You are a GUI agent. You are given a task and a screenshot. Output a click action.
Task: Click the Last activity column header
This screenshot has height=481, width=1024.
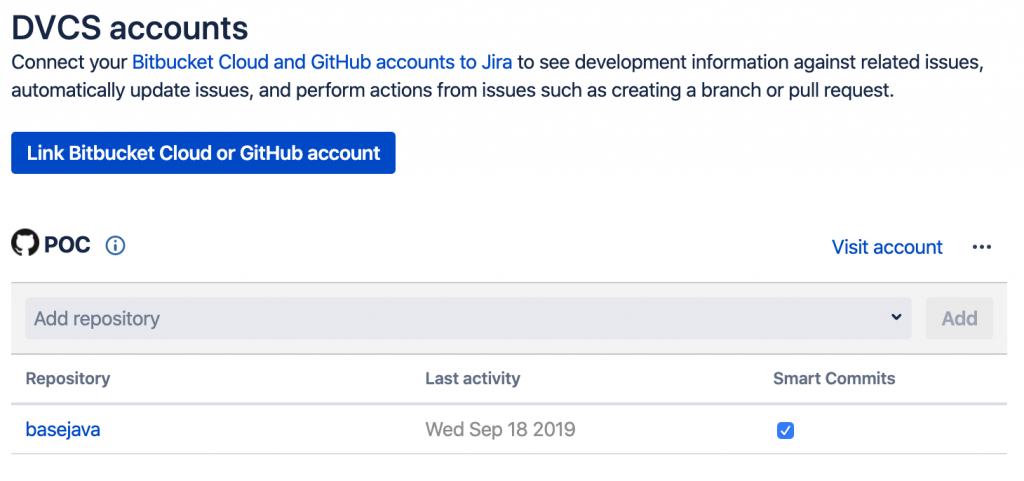pyautogui.click(x=472, y=378)
